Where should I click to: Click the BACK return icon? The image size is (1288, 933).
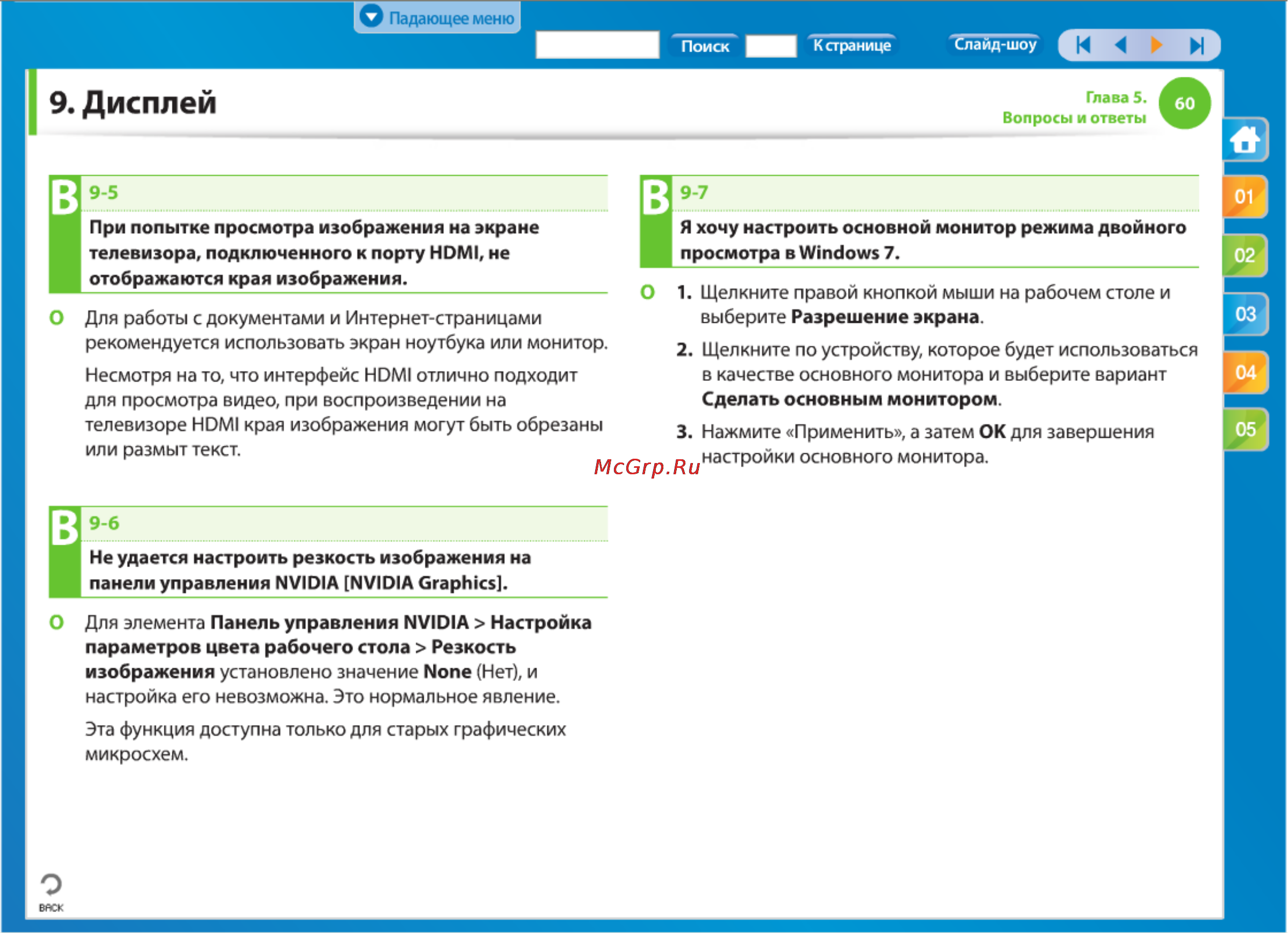click(x=51, y=892)
